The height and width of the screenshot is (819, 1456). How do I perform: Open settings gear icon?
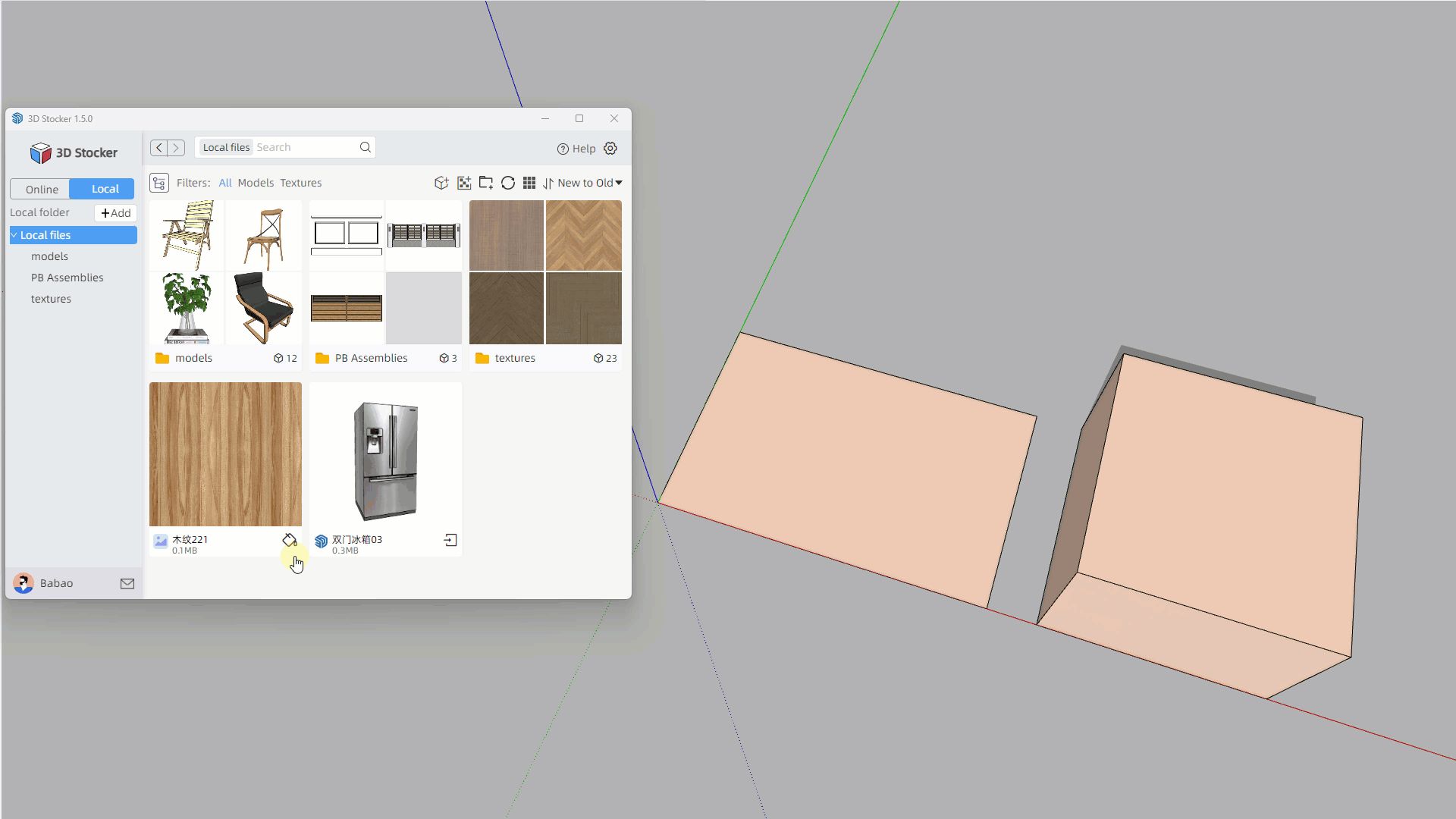[x=610, y=149]
